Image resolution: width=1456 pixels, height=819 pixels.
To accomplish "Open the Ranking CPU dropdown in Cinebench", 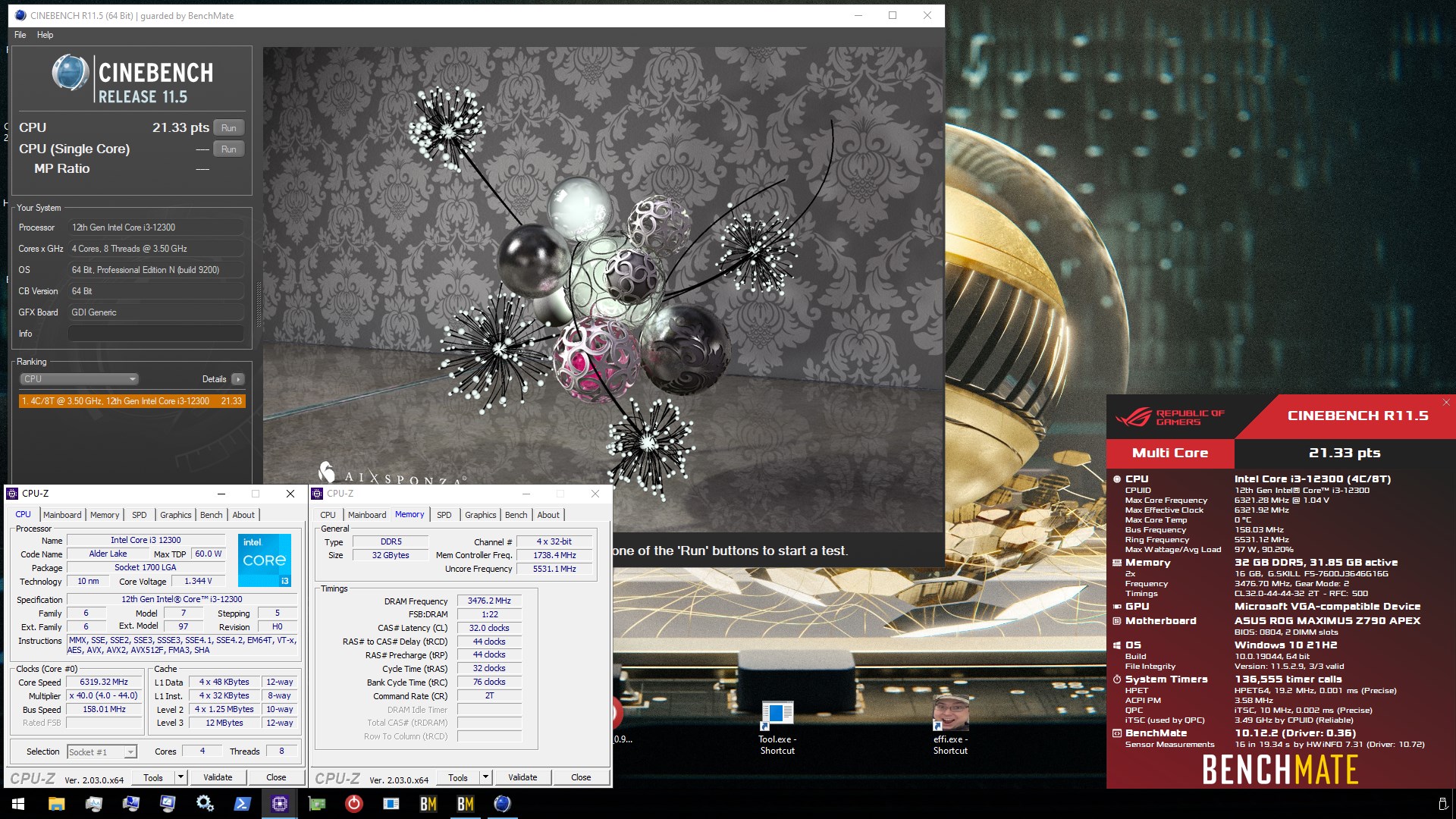I will click(x=79, y=379).
